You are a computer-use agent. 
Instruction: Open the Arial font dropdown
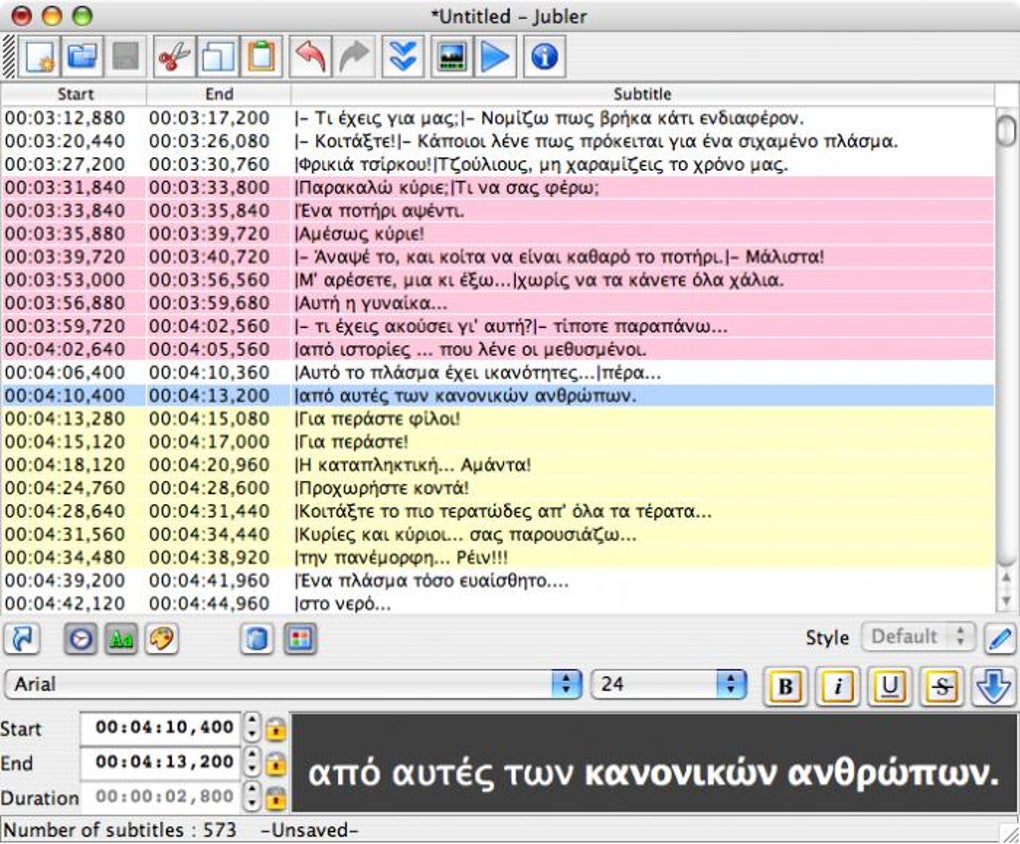(293, 684)
